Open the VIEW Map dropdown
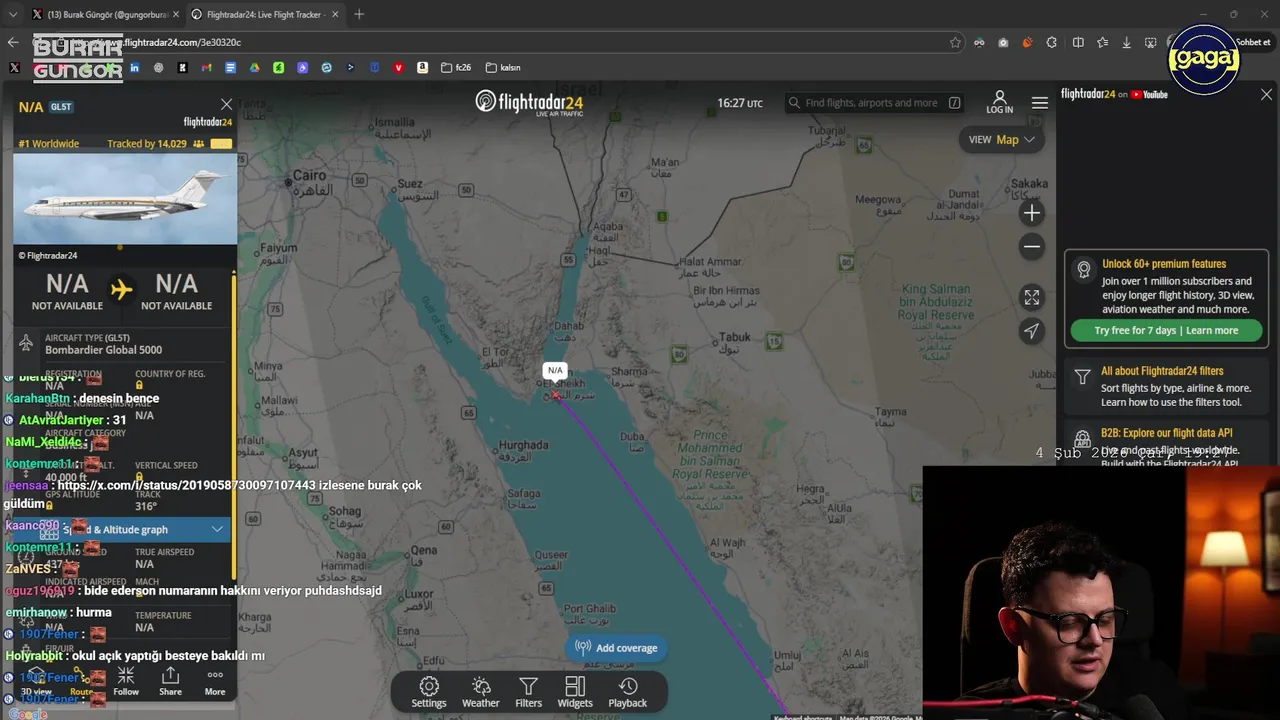The image size is (1280, 720). (1001, 140)
